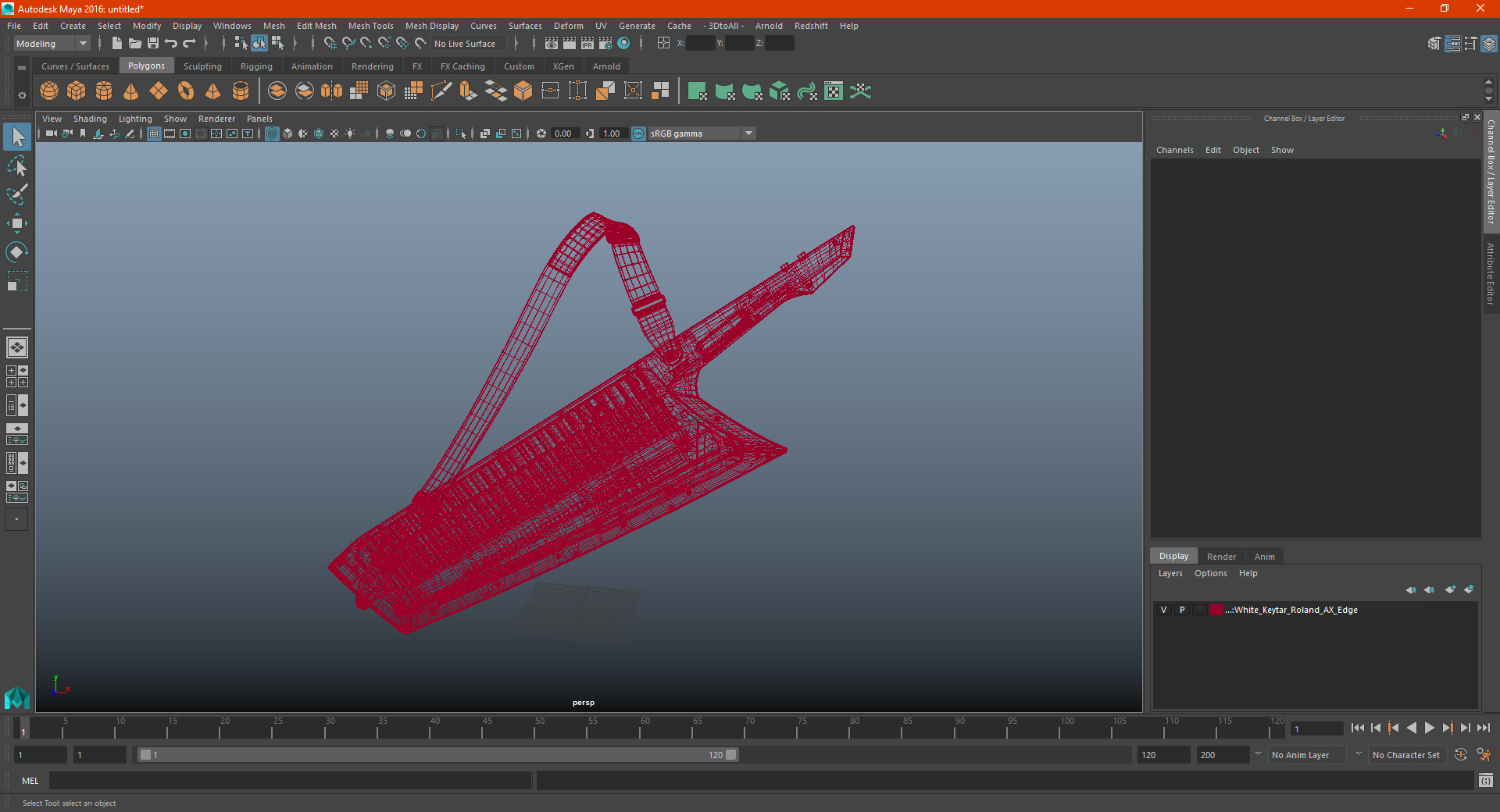
Task: Activate the Move tool
Action: [17, 223]
